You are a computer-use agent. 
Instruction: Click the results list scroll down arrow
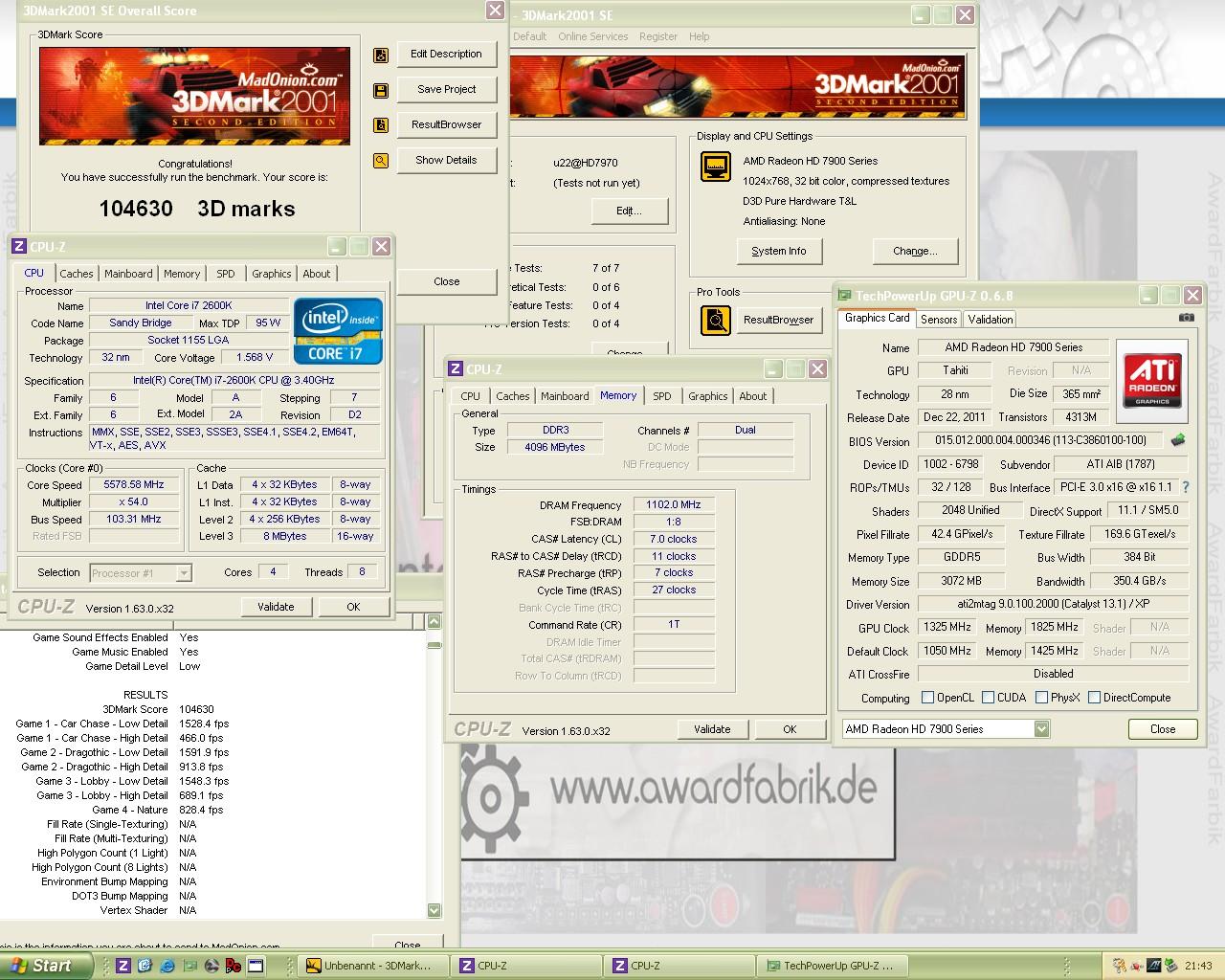coord(434,910)
